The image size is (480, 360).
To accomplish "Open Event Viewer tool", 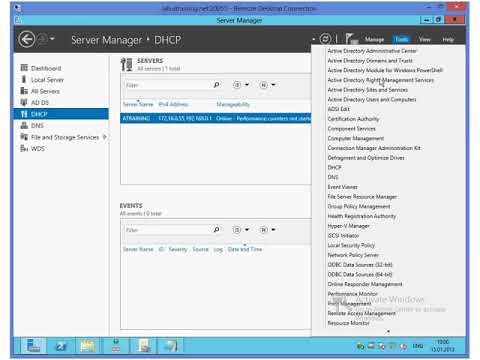I will click(342, 187).
